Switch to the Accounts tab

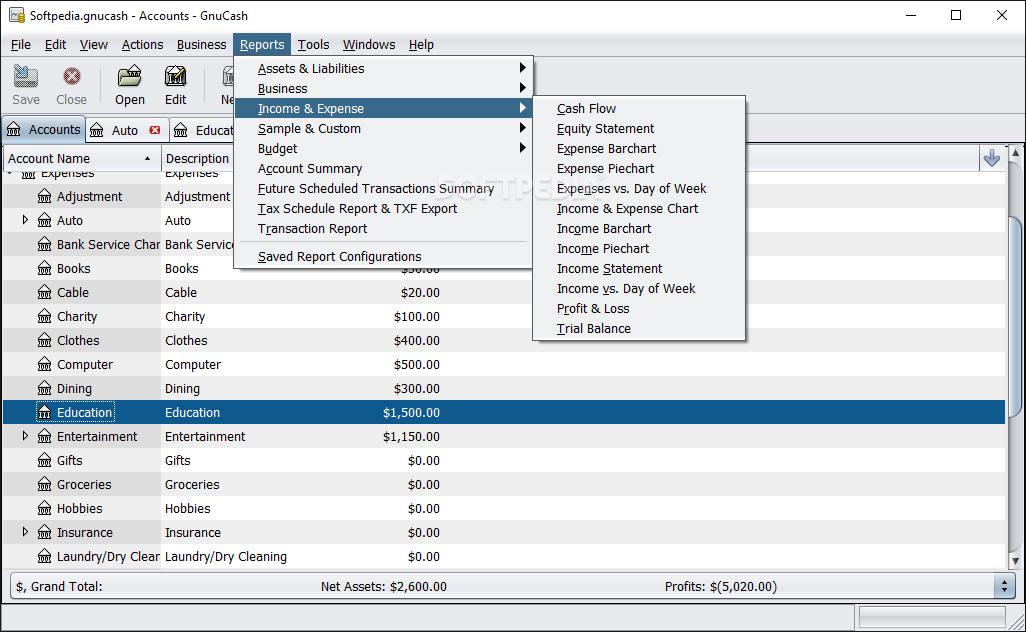pos(44,130)
